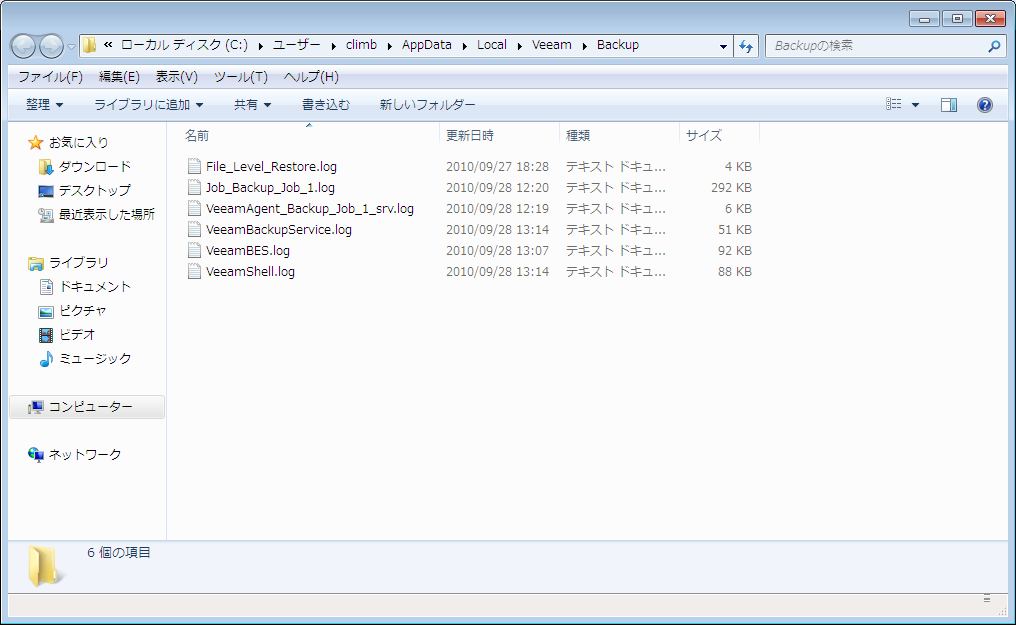Click the Forward navigation arrow button

(x=51, y=46)
